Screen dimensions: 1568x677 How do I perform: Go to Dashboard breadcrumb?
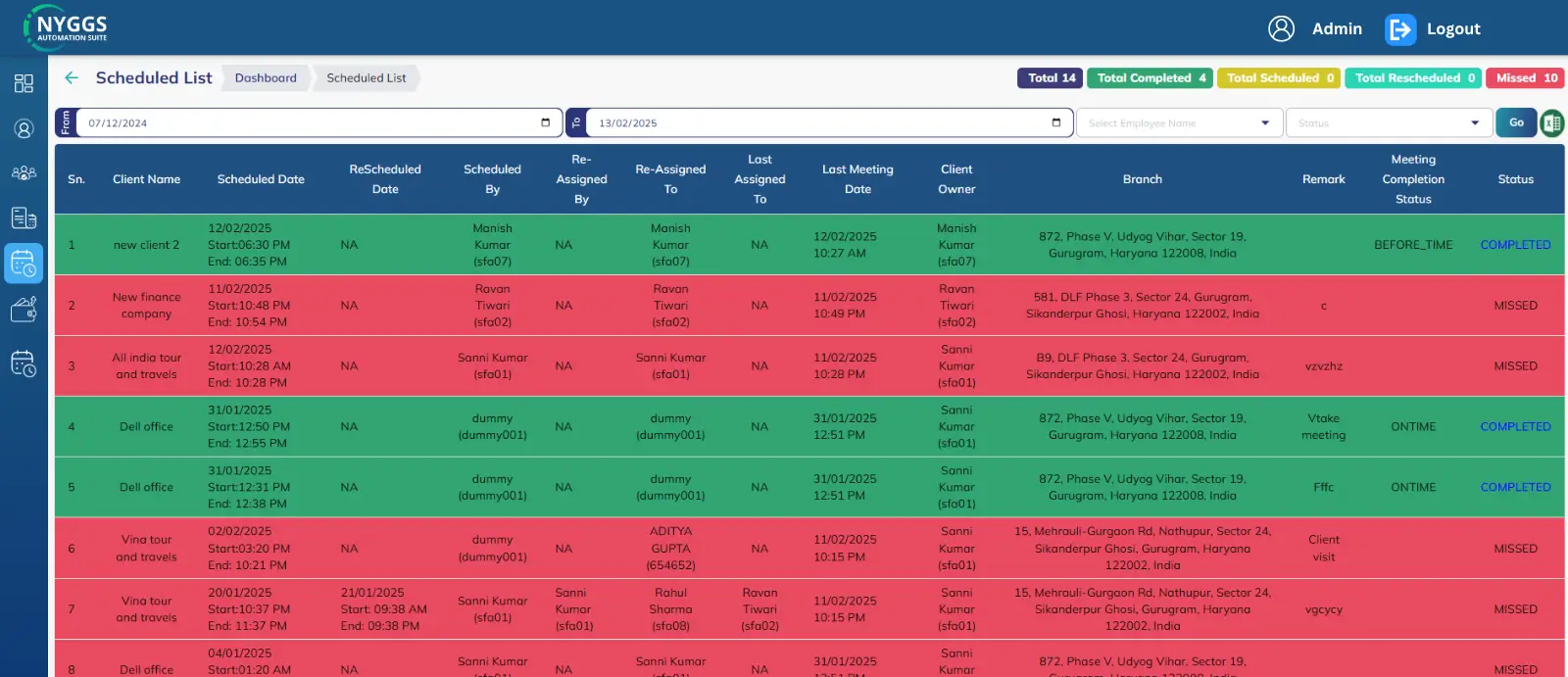(x=266, y=78)
